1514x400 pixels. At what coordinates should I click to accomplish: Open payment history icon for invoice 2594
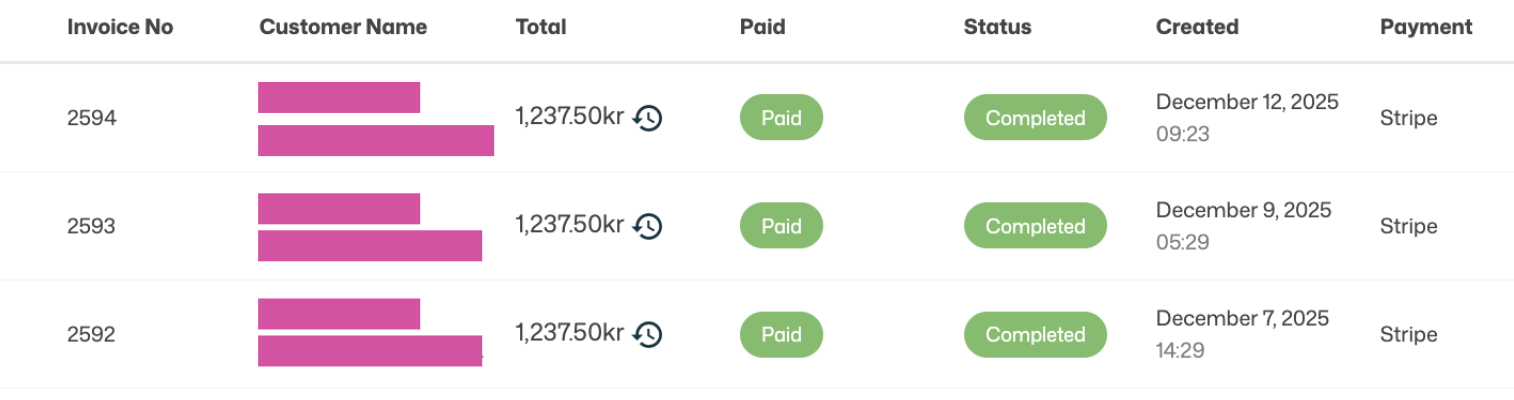[x=648, y=118]
